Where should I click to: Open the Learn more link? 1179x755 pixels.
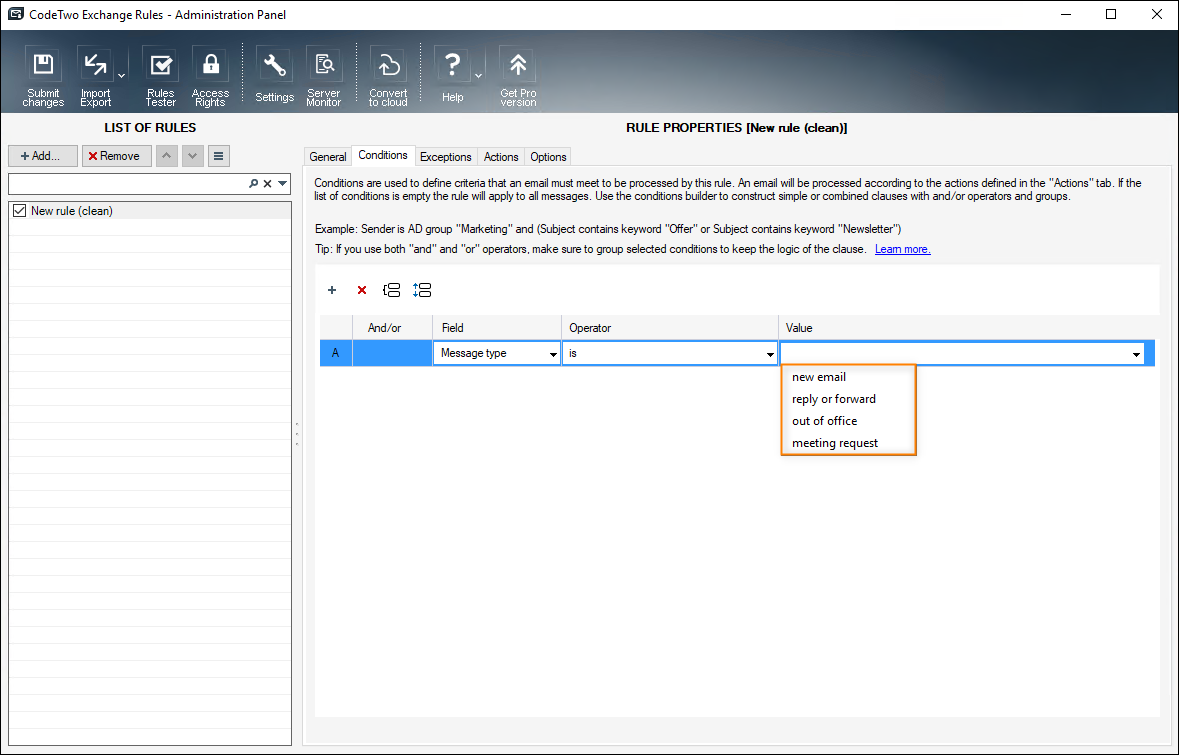[x=902, y=249]
